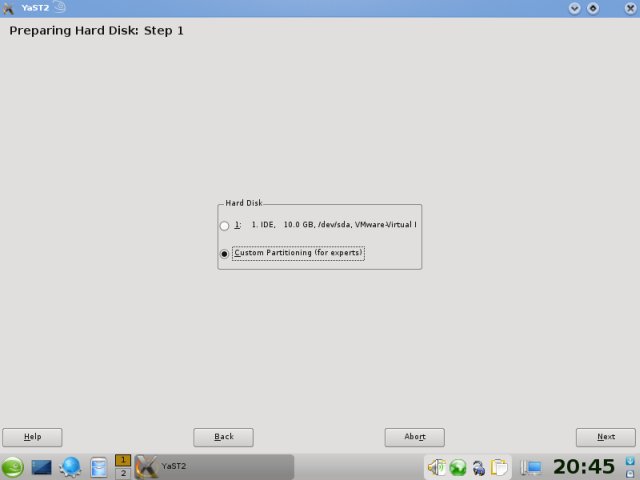Switch to virtual desktop 2 in the pager
Screen dimensions: 640x480
click(123, 473)
